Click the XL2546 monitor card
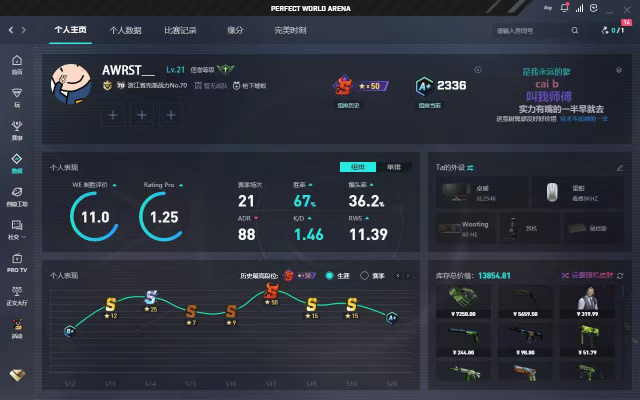 pos(482,193)
